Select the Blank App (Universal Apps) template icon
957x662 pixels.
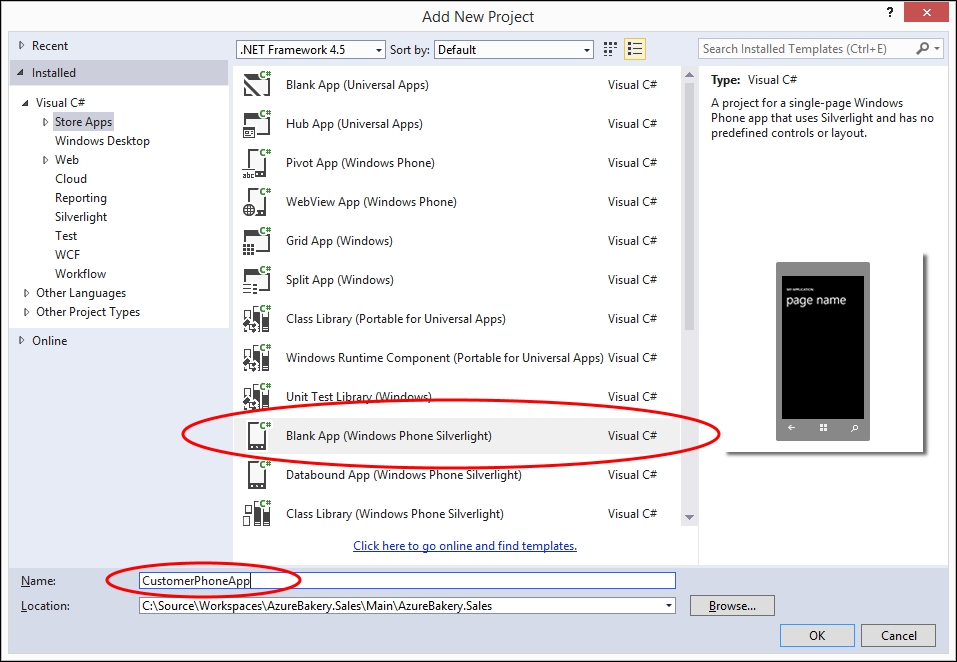tap(257, 85)
